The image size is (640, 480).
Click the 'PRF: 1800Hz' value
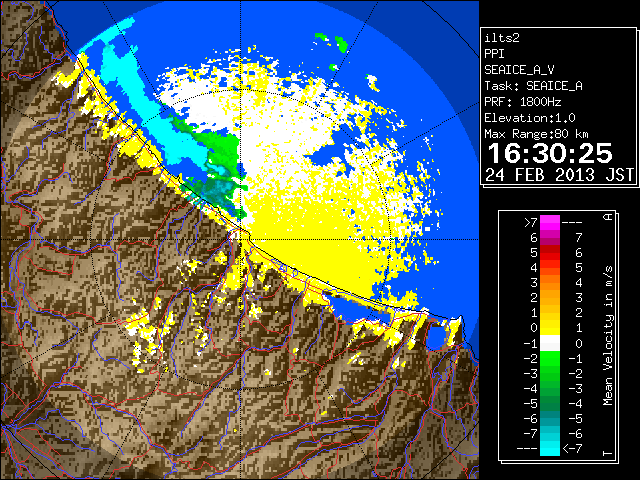click(x=522, y=102)
